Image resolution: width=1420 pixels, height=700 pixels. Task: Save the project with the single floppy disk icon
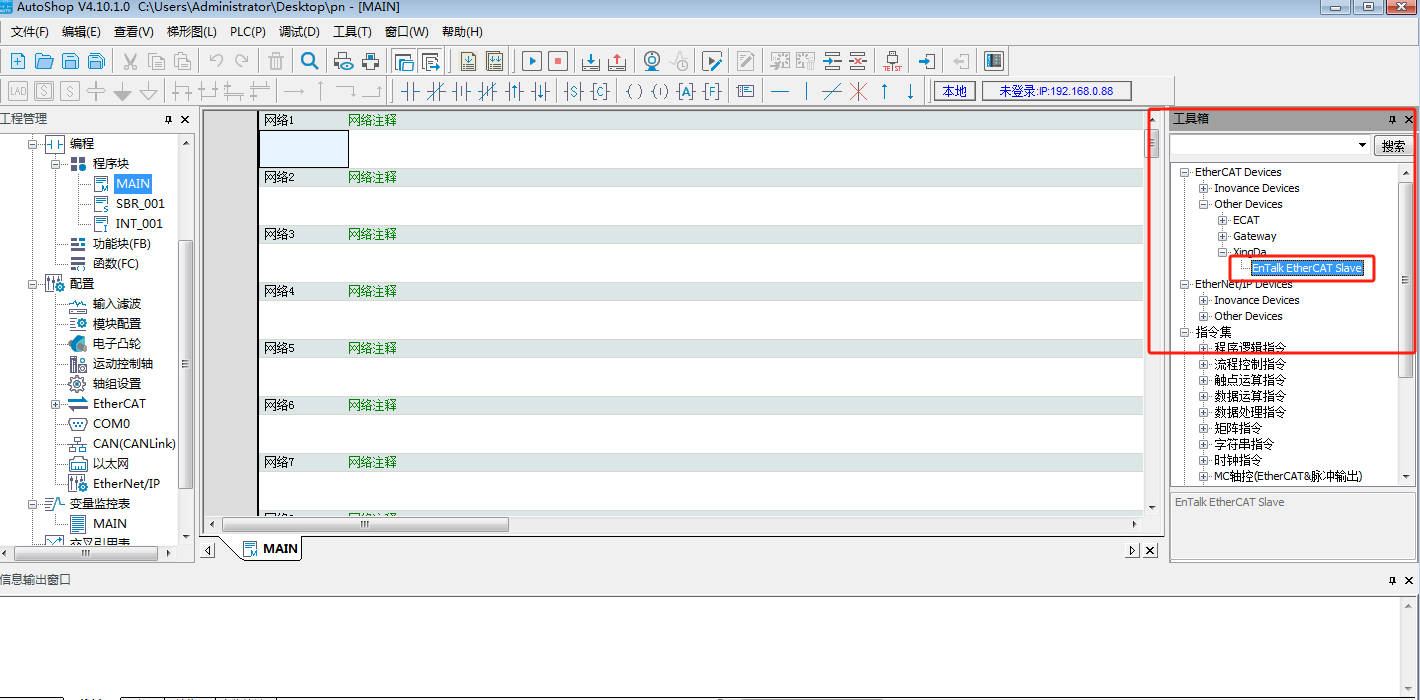pyautogui.click(x=70, y=61)
